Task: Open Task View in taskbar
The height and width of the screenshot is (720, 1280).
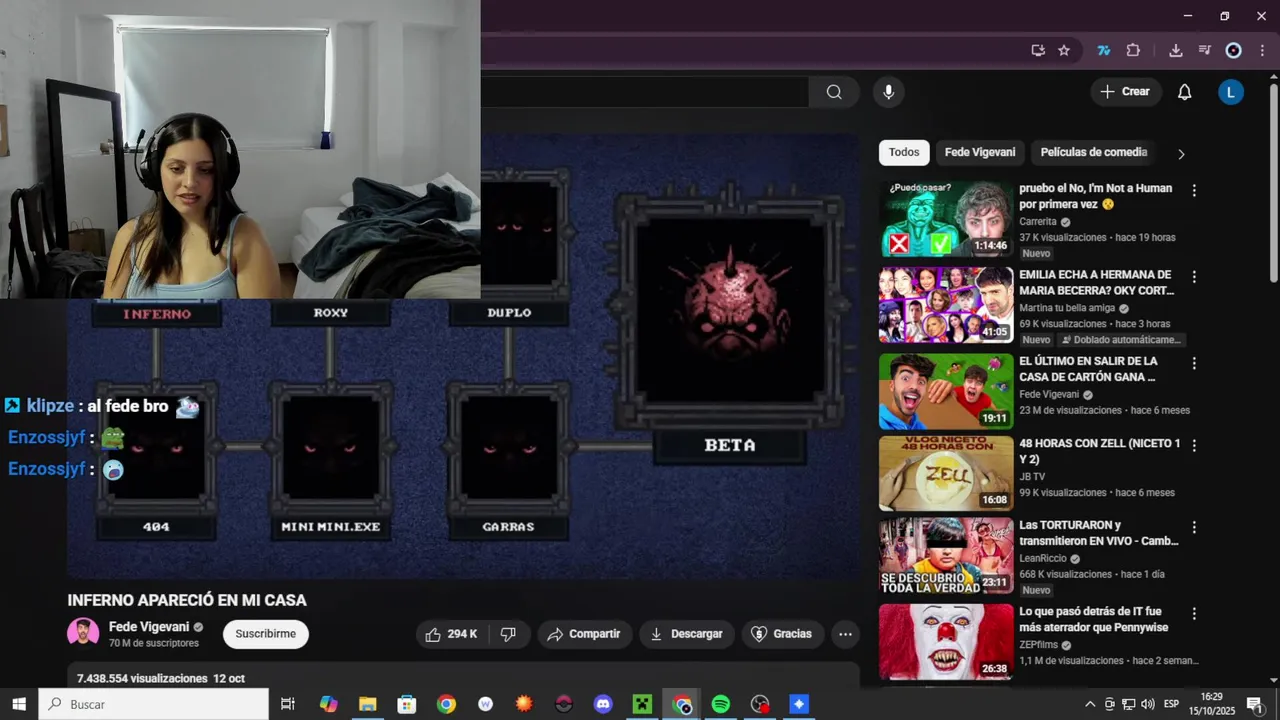Action: coord(288,704)
